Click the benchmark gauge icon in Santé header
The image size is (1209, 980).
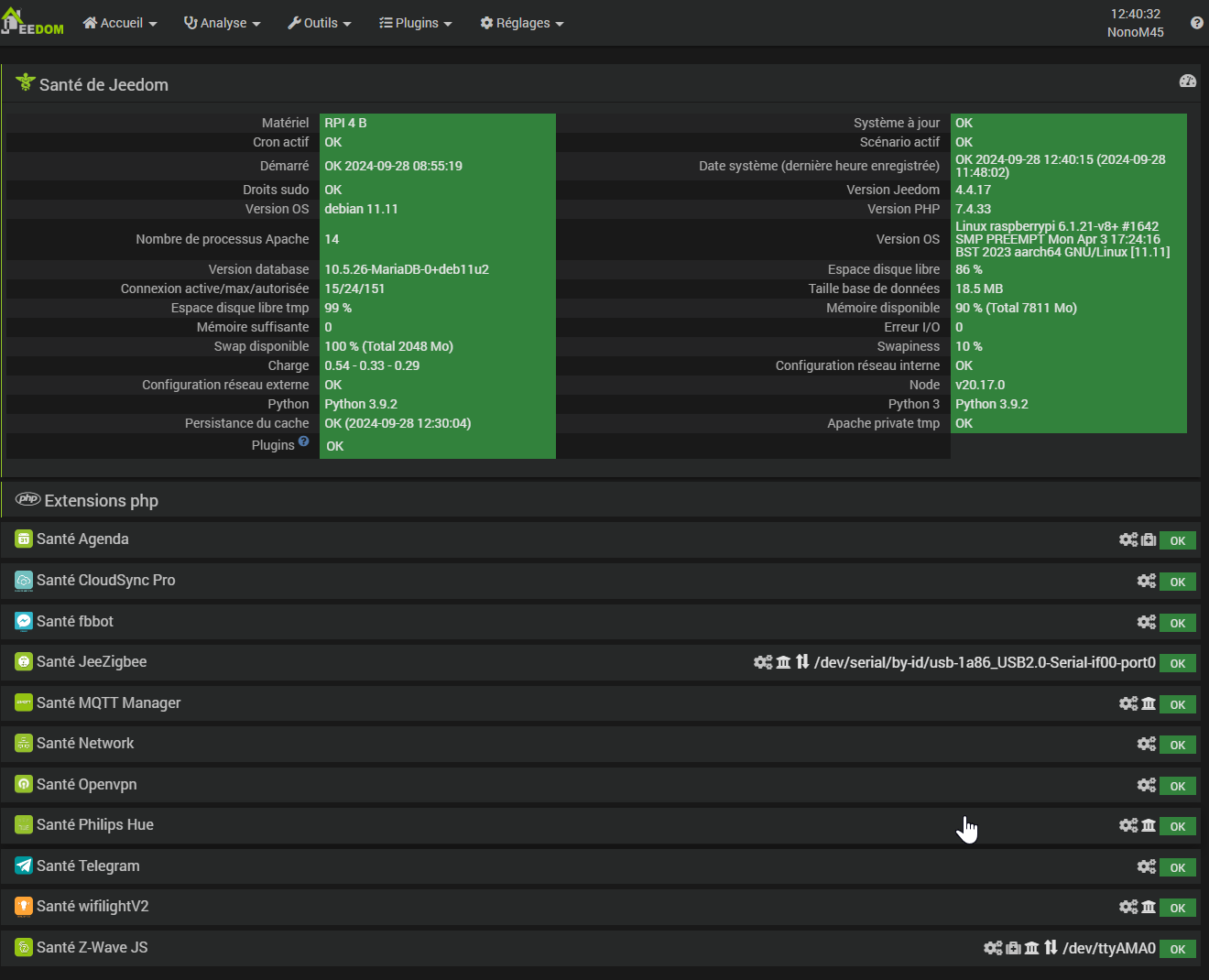coord(1188,82)
